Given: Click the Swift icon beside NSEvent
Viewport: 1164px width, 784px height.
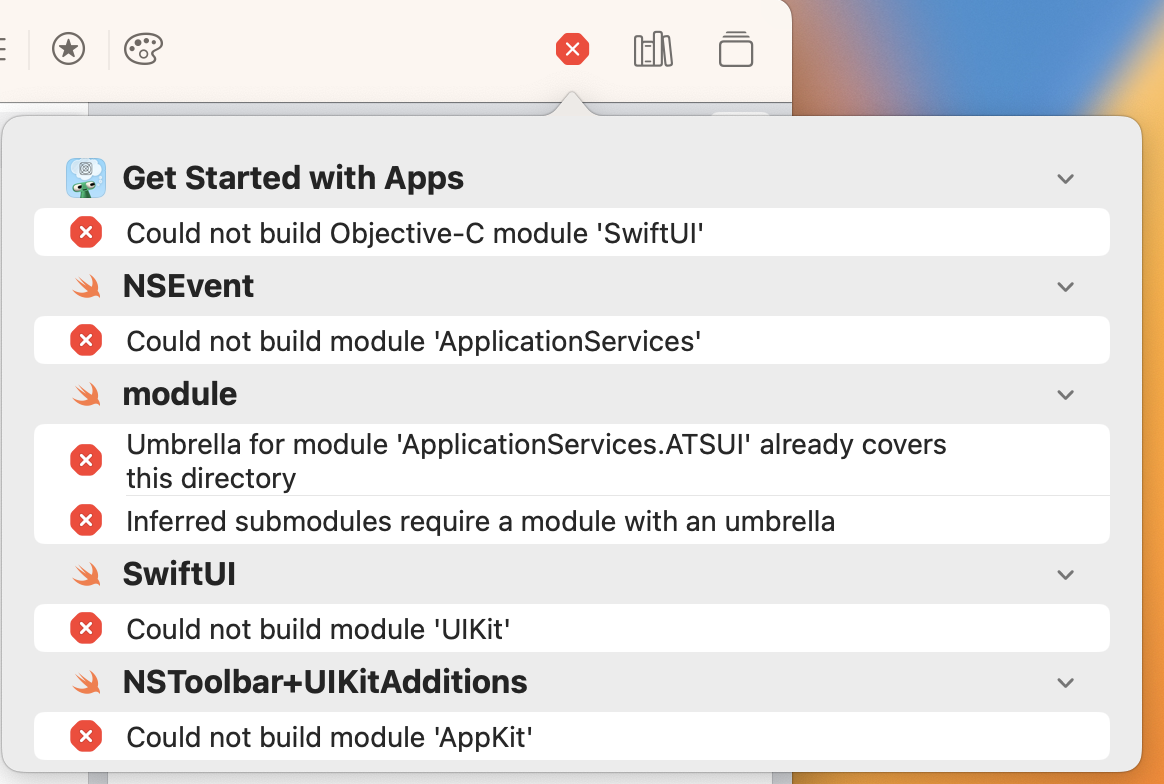Looking at the screenshot, I should pyautogui.click(x=87, y=287).
